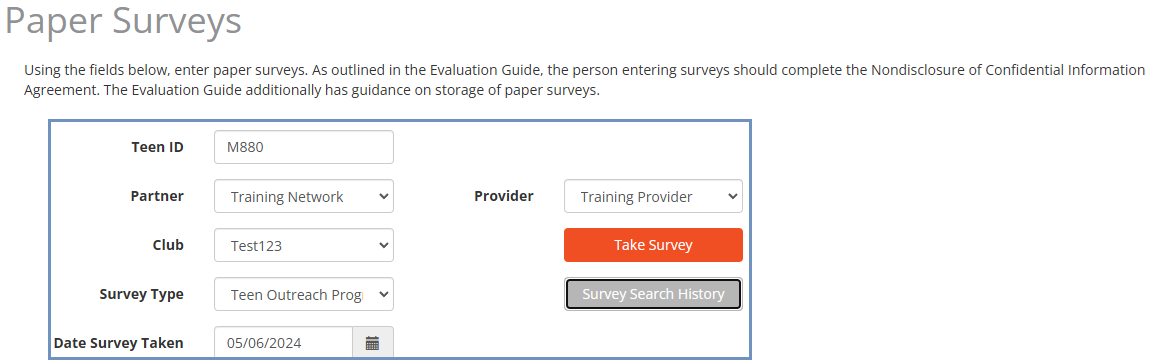
Task: Open the Survey Search History button
Action: point(653,294)
